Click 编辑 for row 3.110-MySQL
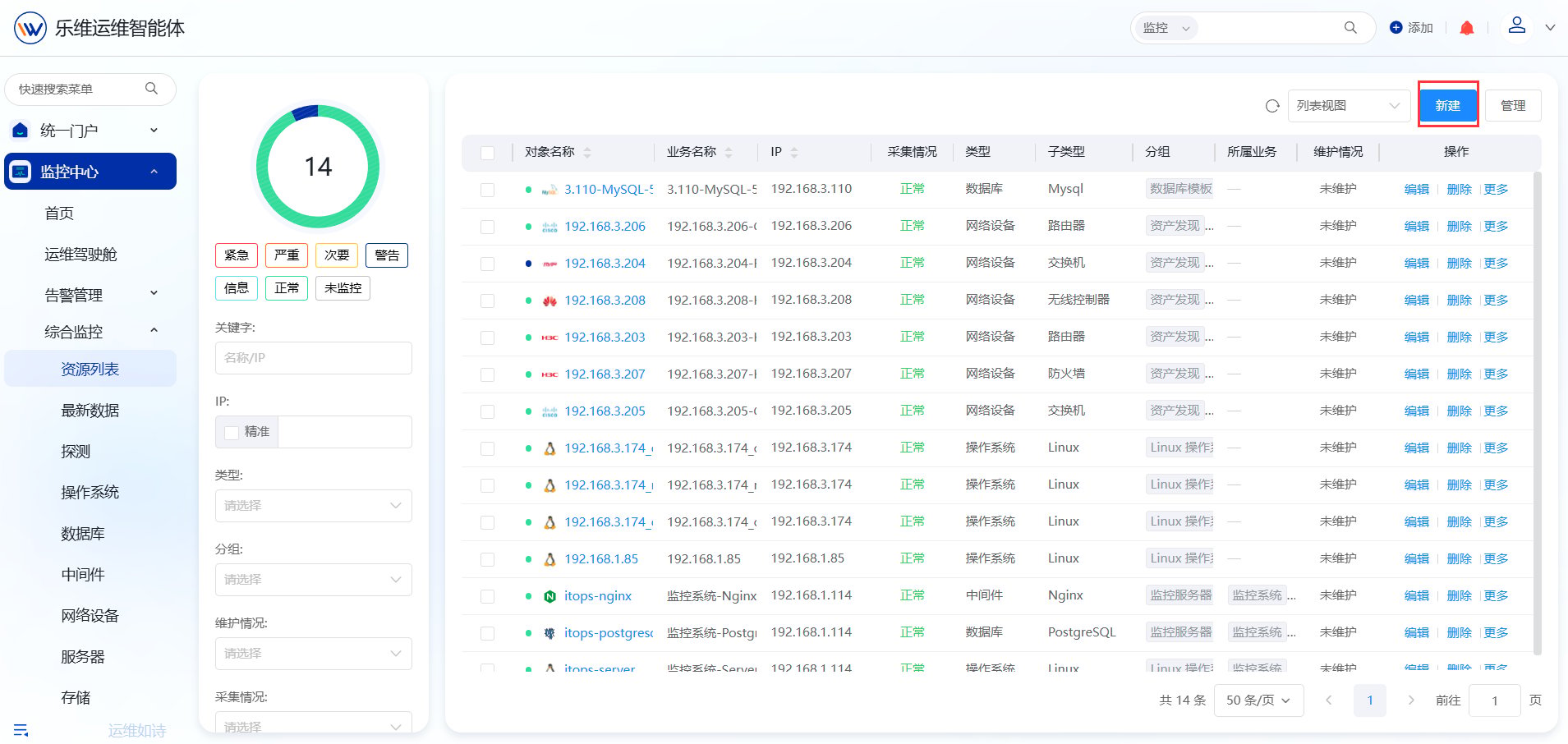This screenshot has width=1568, height=744. point(1417,190)
